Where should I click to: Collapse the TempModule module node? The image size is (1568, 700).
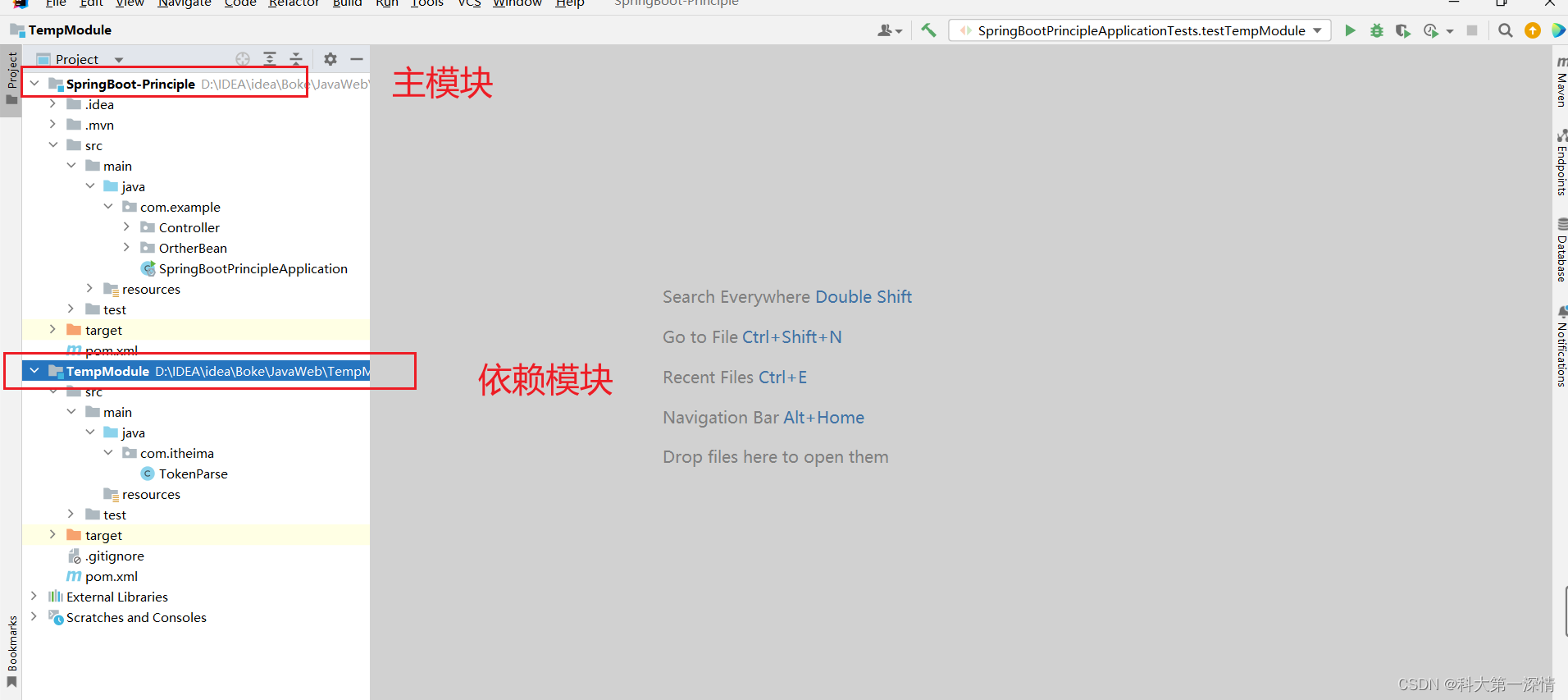(x=34, y=371)
